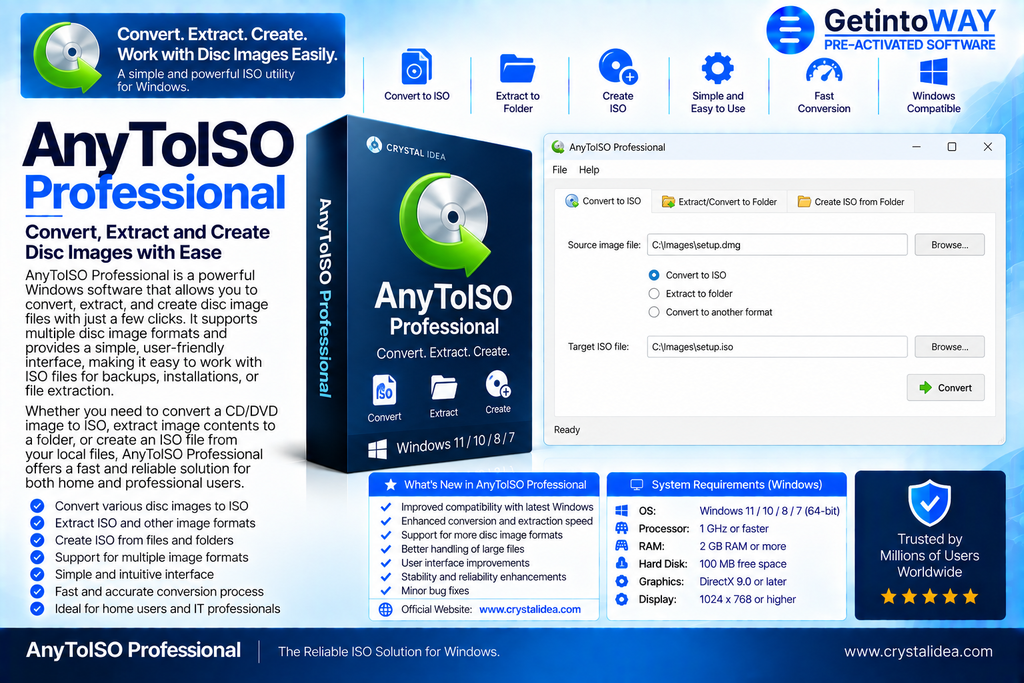The width and height of the screenshot is (1024, 683).
Task: Click the Source image file input field
Action: [x=777, y=245]
